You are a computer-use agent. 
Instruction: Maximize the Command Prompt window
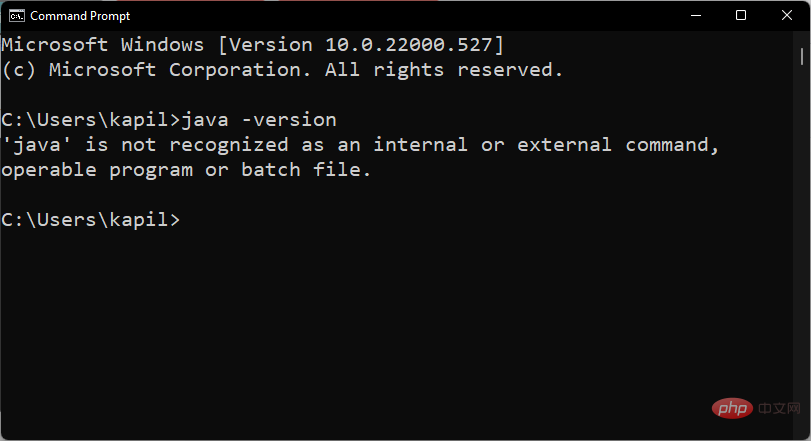[x=741, y=15]
